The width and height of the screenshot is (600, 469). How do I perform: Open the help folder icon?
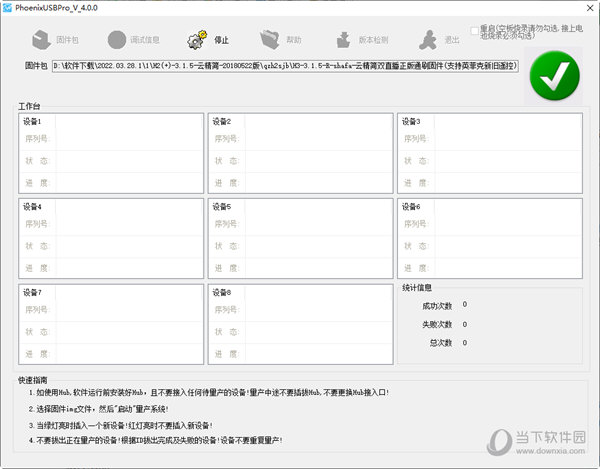click(x=269, y=40)
